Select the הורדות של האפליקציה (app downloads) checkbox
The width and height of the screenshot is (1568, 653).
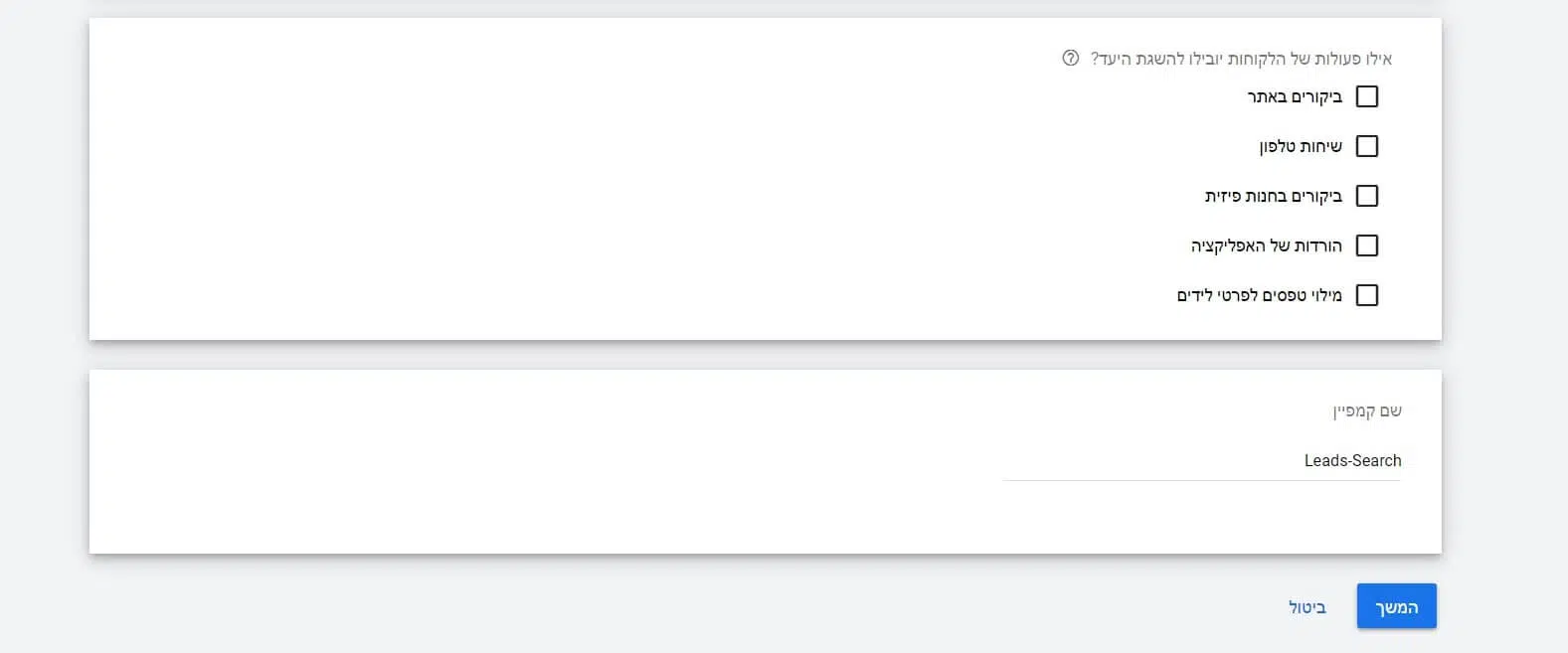pyautogui.click(x=1367, y=245)
